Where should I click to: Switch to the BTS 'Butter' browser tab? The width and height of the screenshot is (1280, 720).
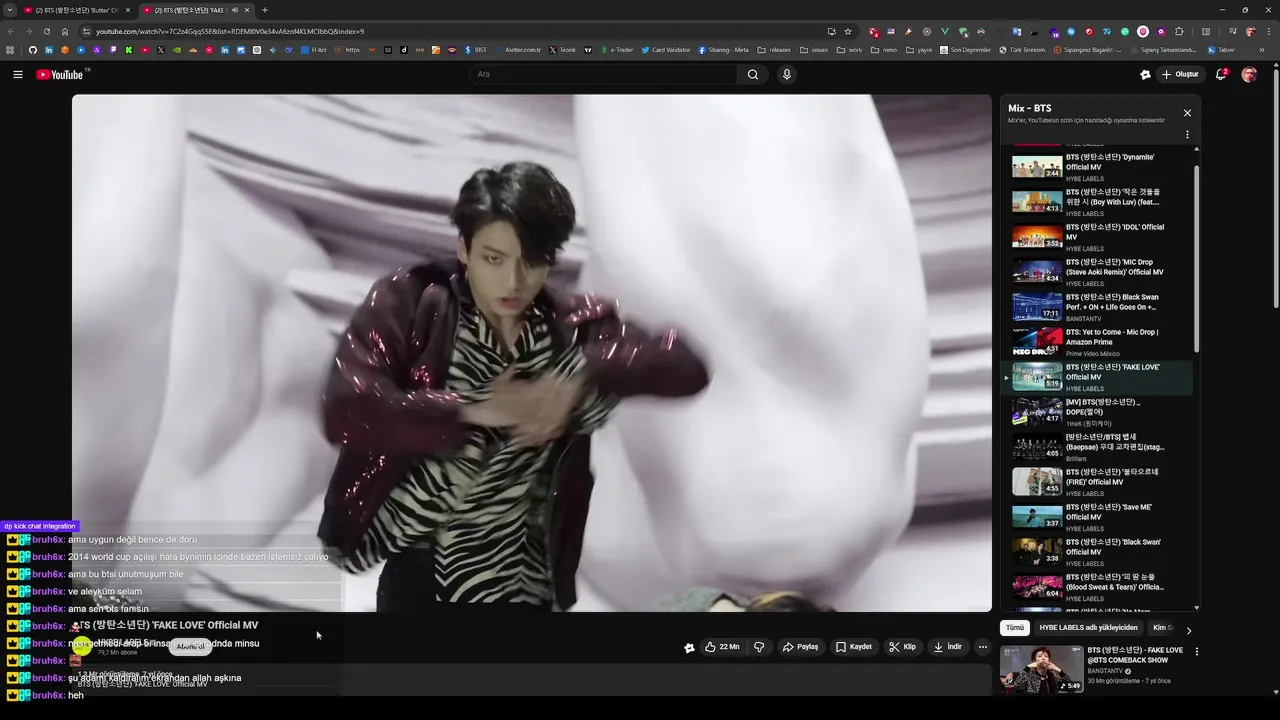(x=76, y=10)
